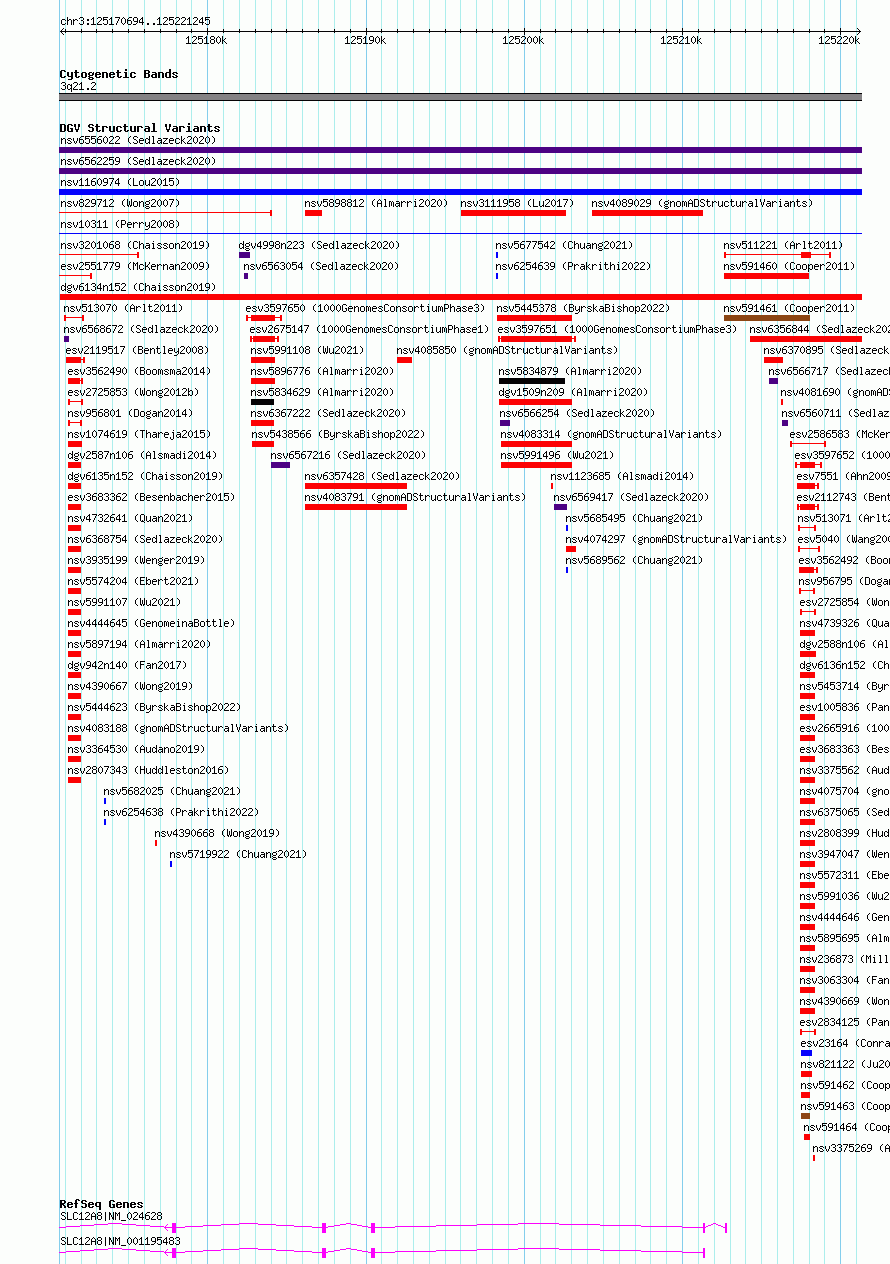Click nsv5682025 (Chuang2021) label
This screenshot has width=890, height=1264.
coord(172,791)
